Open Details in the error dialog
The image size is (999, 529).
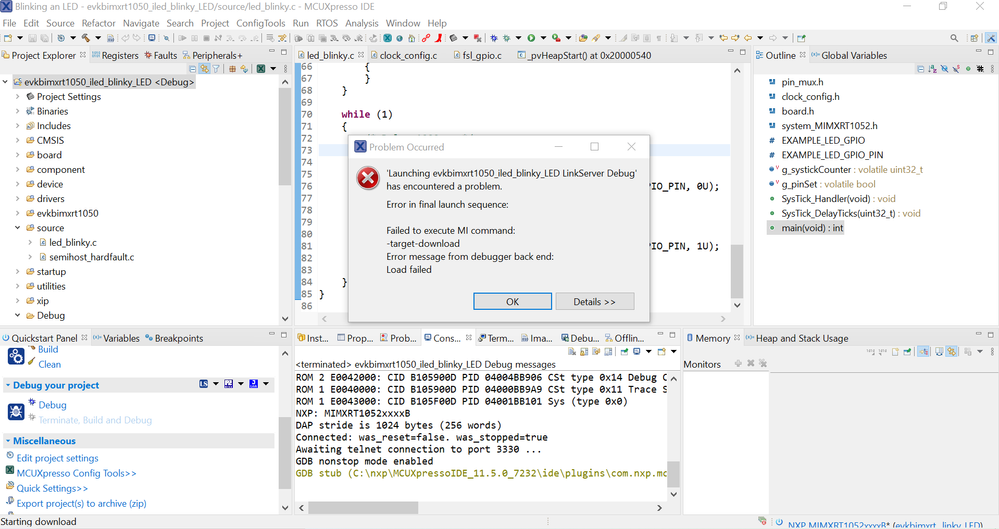(x=594, y=301)
